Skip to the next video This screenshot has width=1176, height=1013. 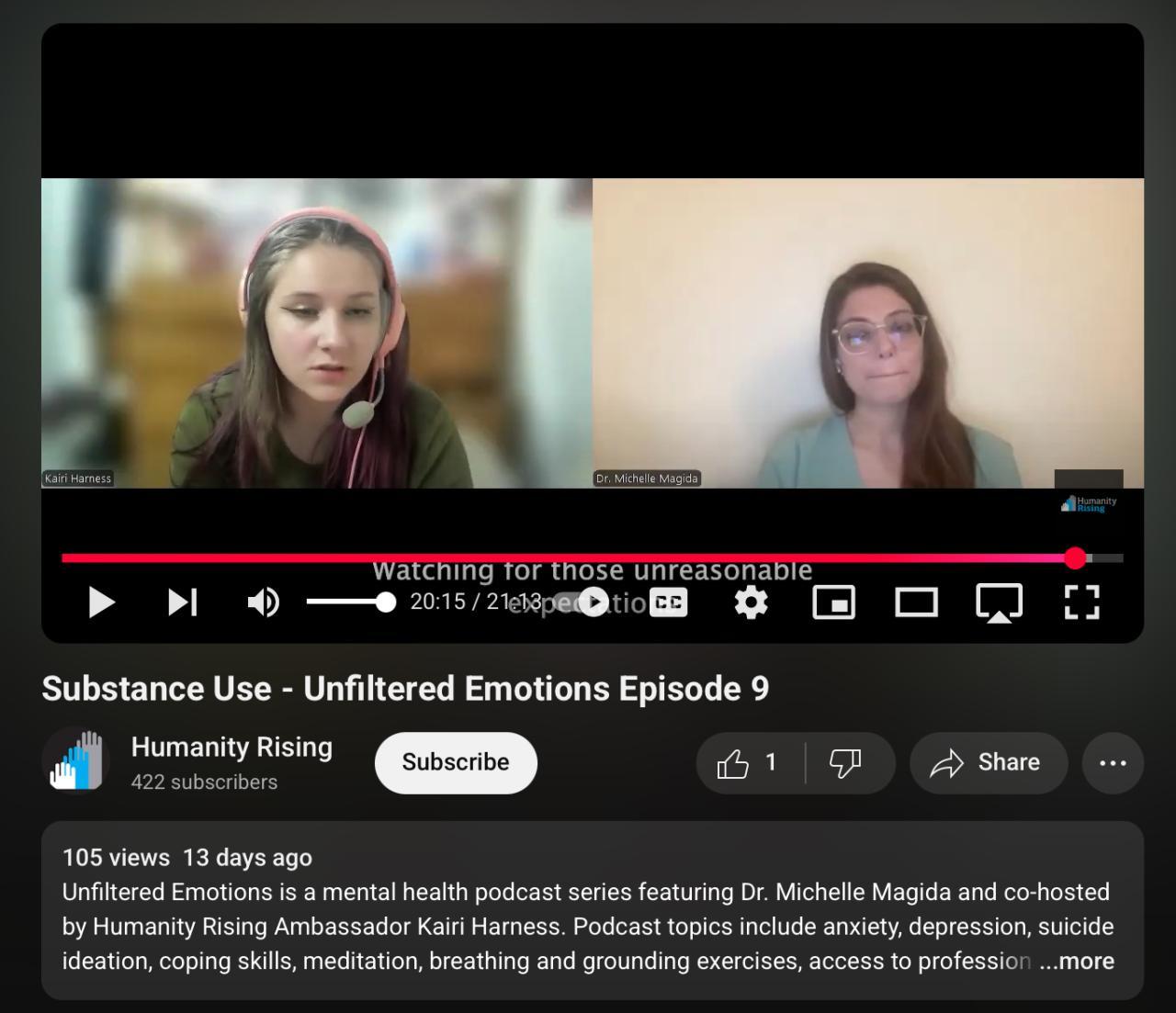click(183, 602)
